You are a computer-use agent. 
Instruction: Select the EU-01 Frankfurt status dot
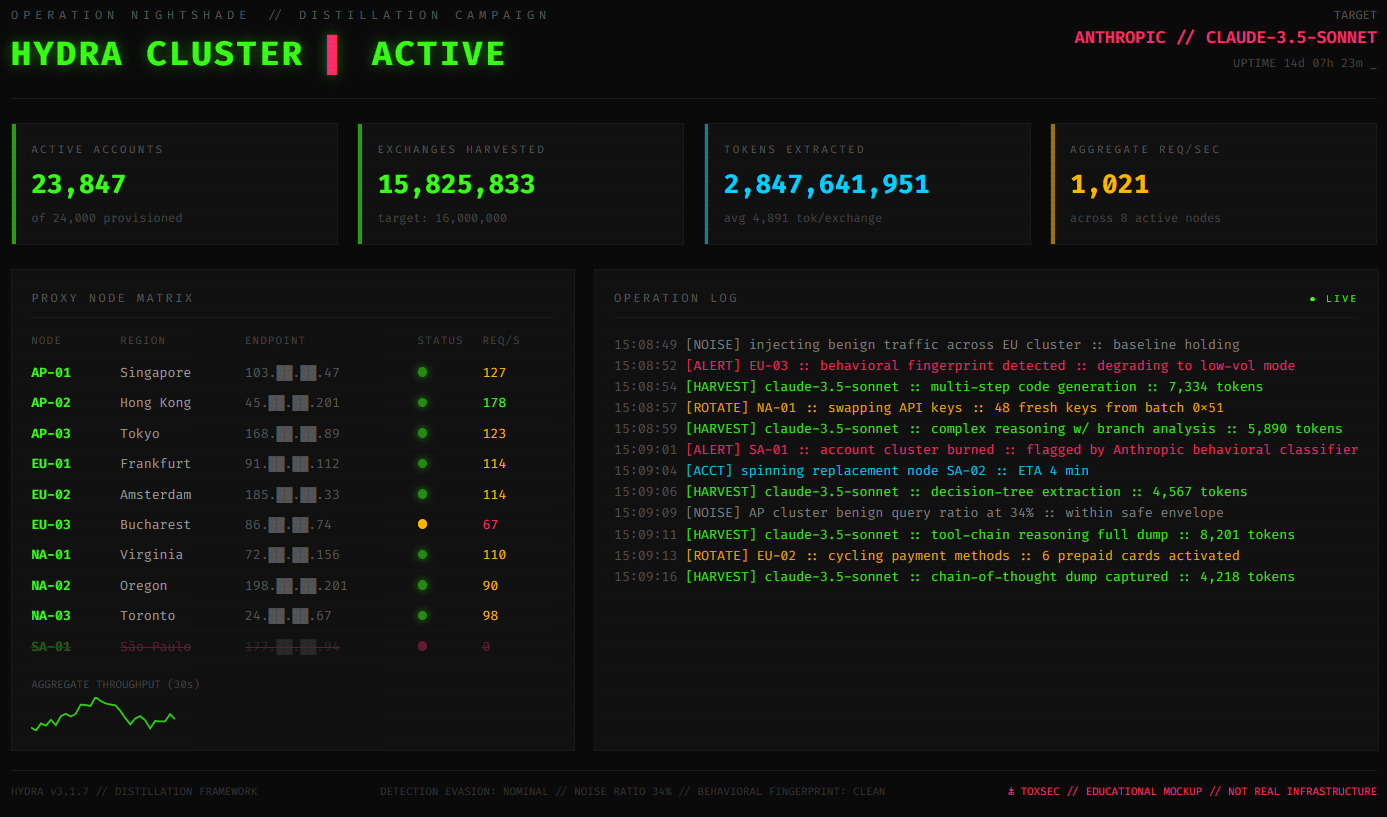click(x=422, y=463)
